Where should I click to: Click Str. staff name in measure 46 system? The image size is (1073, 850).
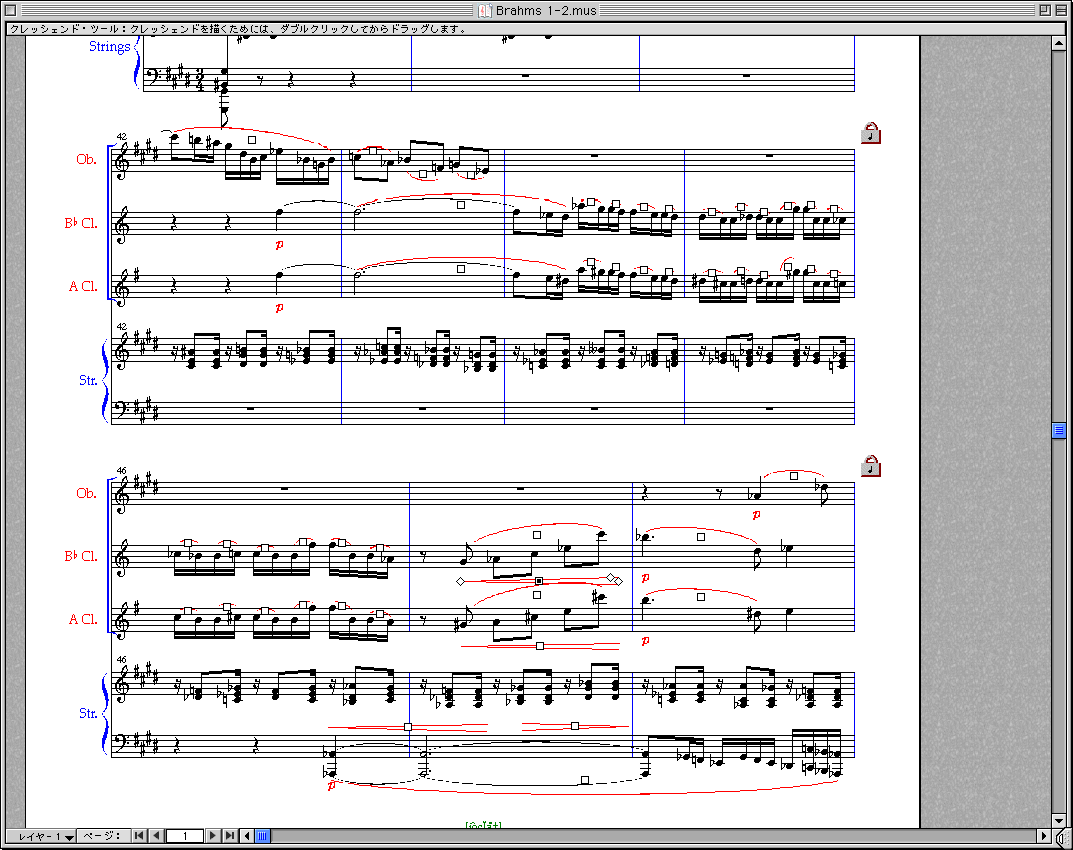(88, 713)
